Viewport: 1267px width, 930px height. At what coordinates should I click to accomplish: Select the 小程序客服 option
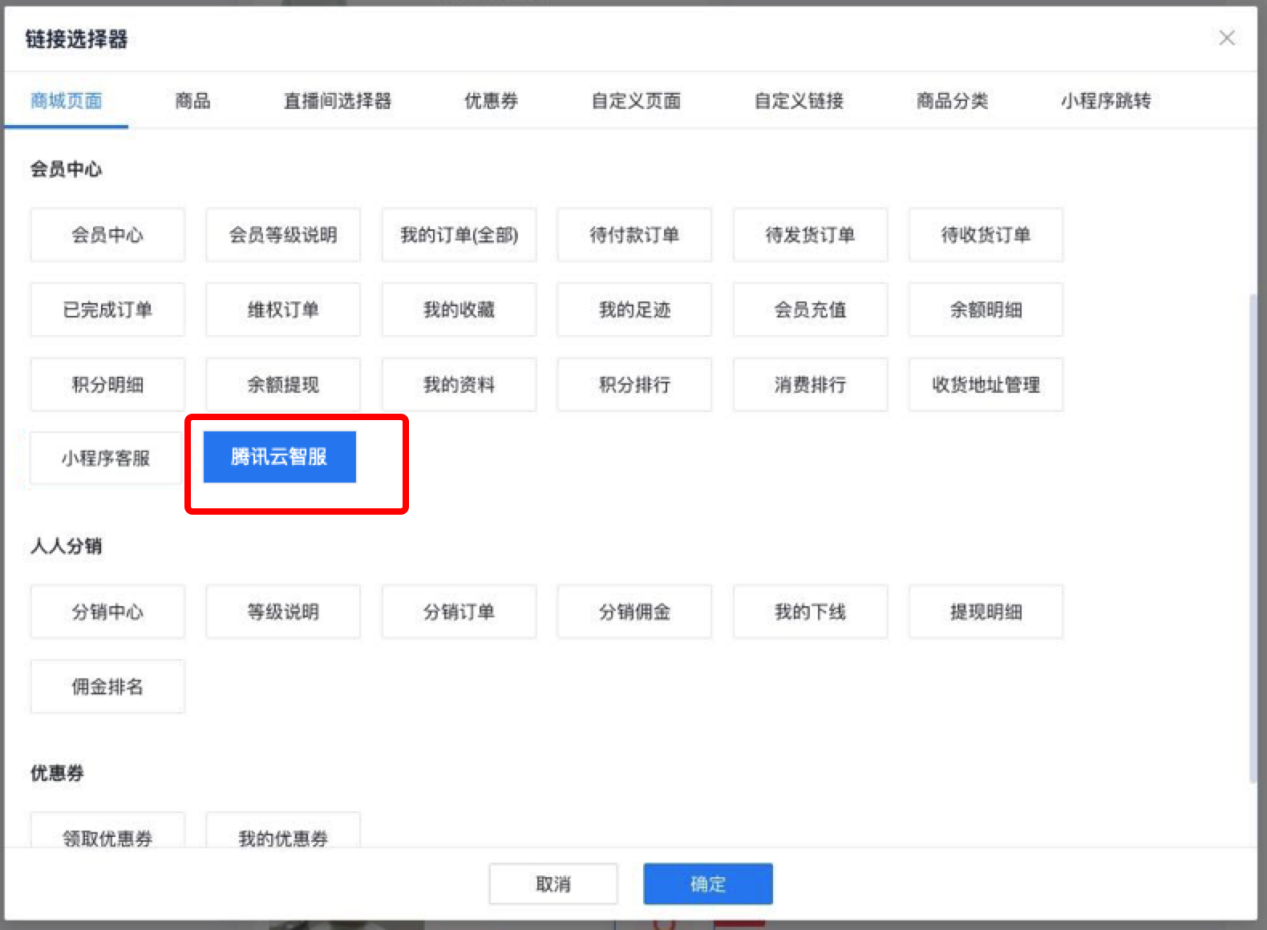click(105, 459)
